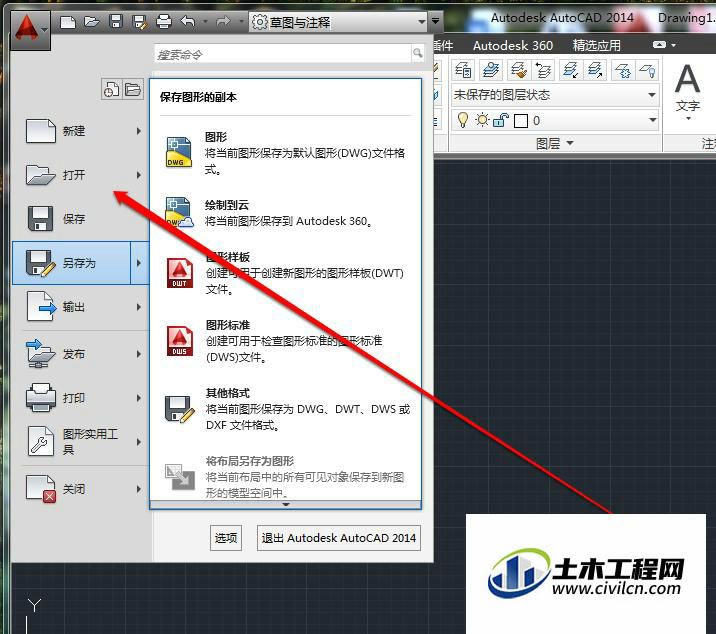Image resolution: width=716 pixels, height=634 pixels.
Task: Click layer 0 color swatch
Action: tap(521, 121)
